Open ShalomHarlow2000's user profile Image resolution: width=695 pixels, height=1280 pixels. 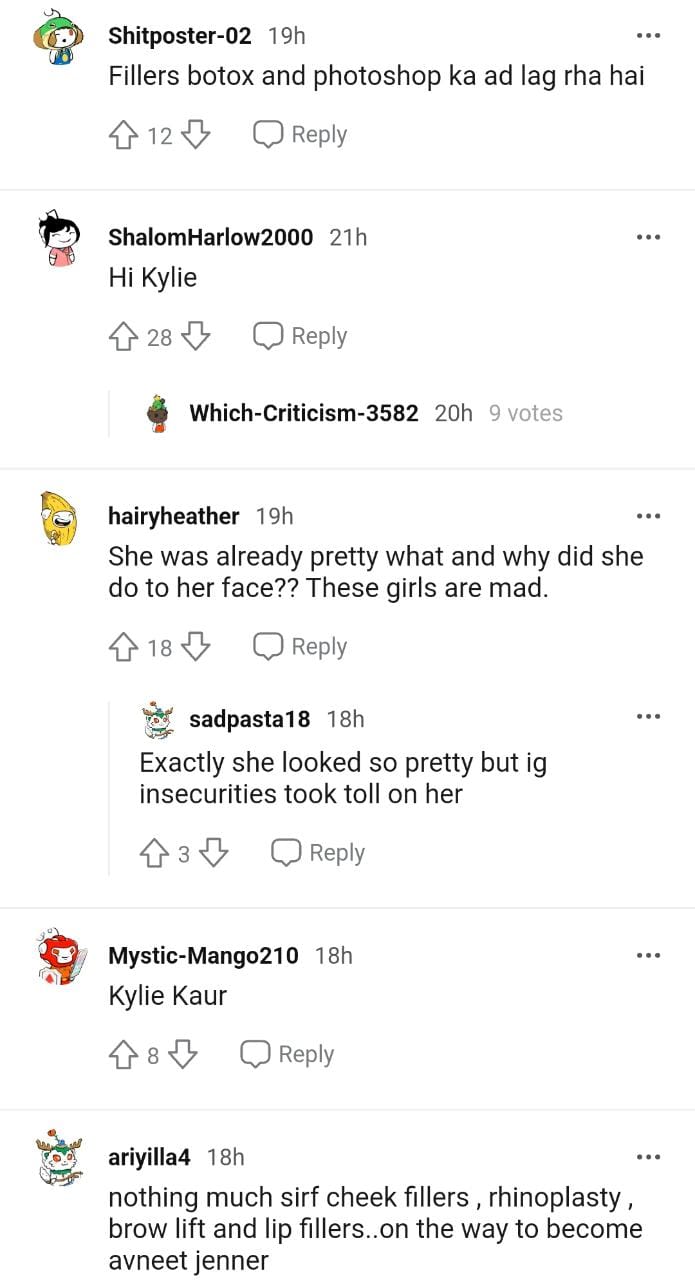point(210,237)
